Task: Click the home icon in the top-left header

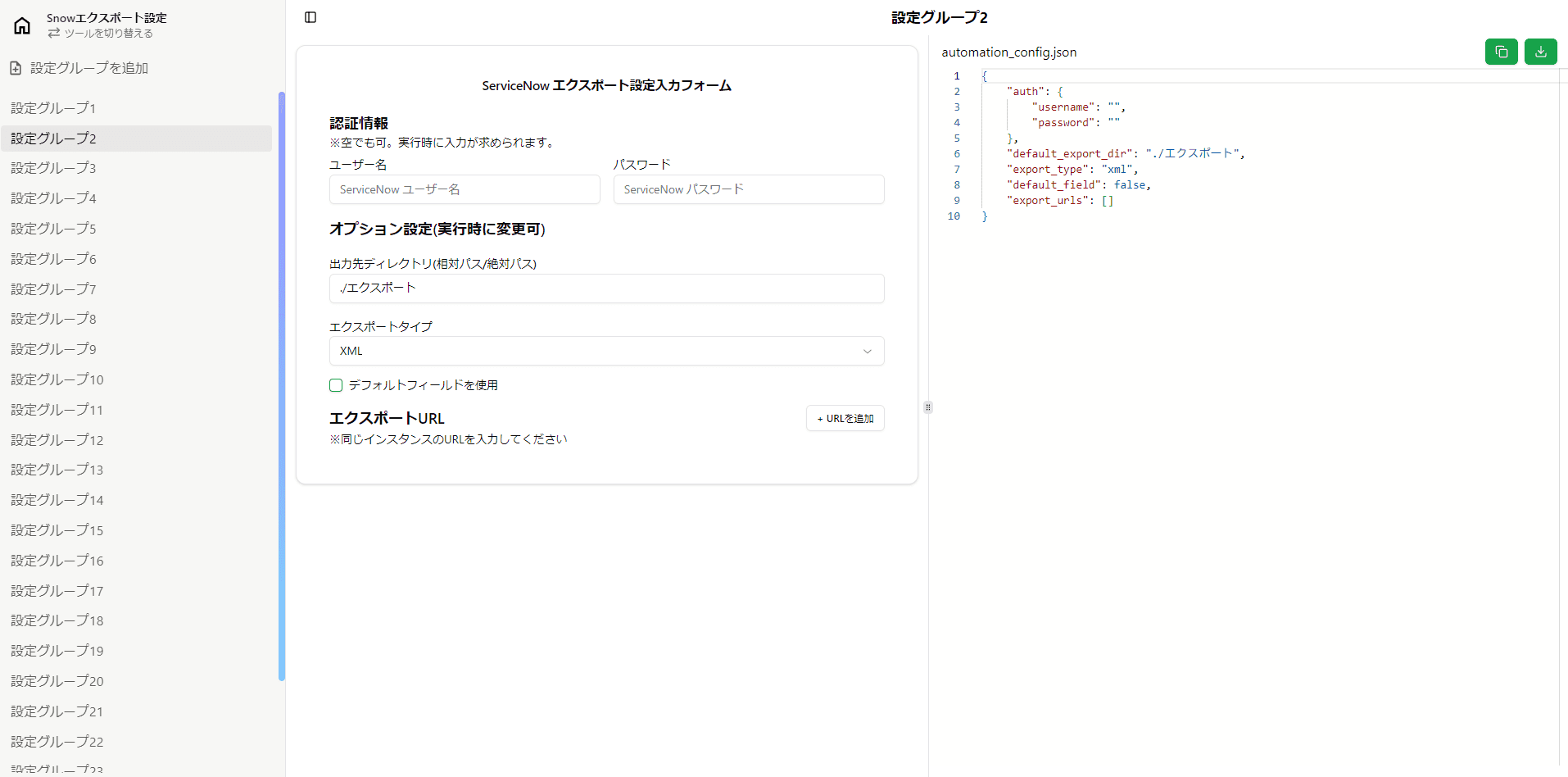Action: [21, 25]
